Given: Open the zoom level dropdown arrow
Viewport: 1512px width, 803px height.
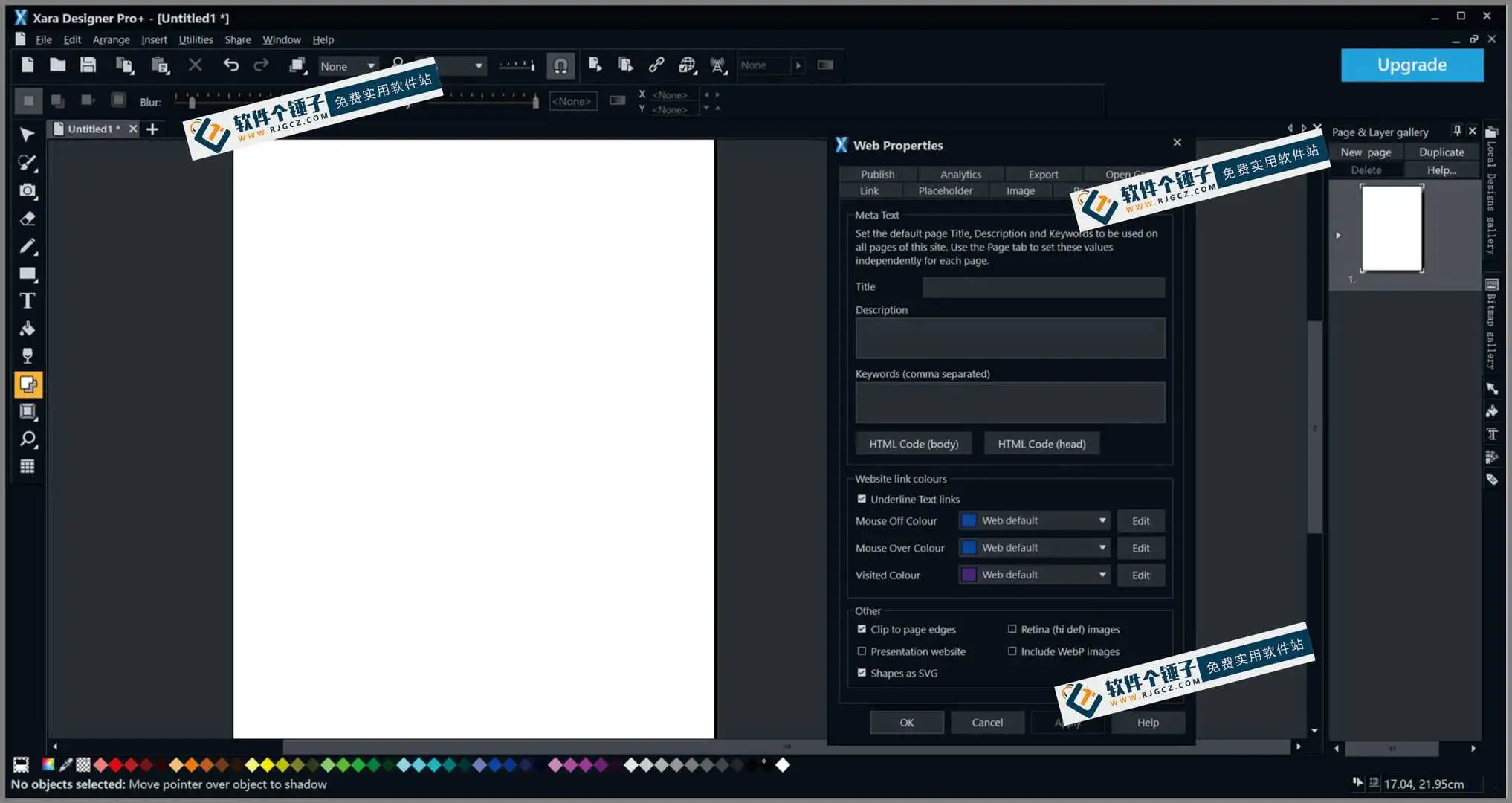Looking at the screenshot, I should pyautogui.click(x=478, y=66).
